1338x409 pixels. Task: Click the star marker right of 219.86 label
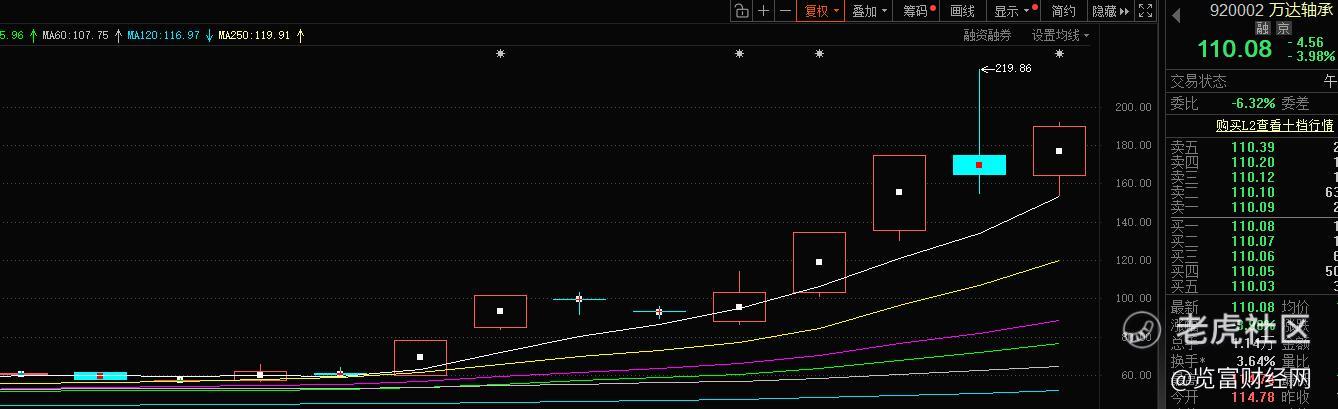1059,54
